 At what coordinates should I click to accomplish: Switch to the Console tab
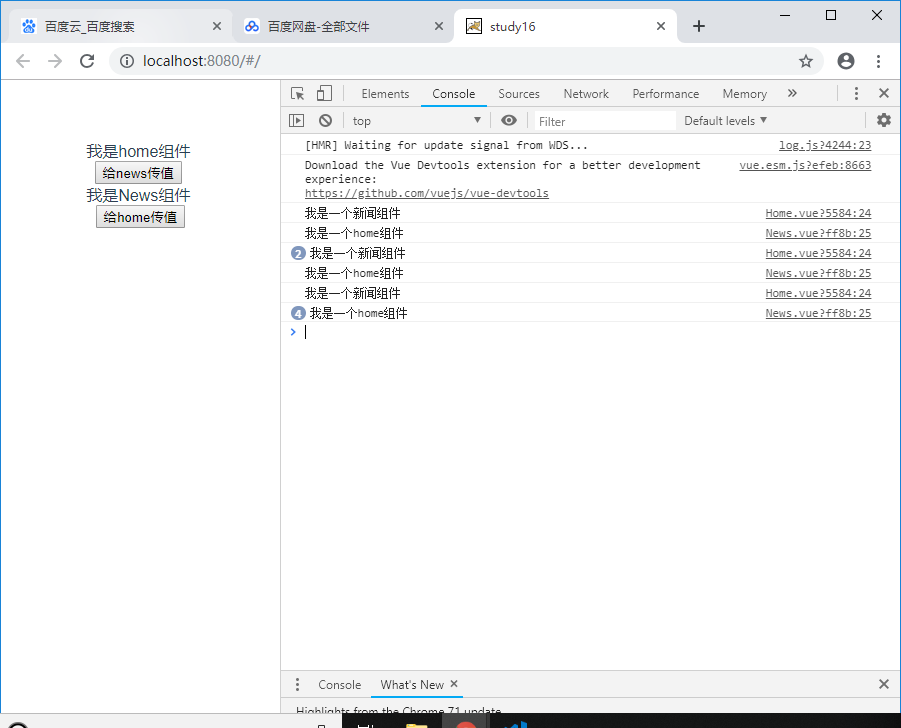[x=453, y=94]
